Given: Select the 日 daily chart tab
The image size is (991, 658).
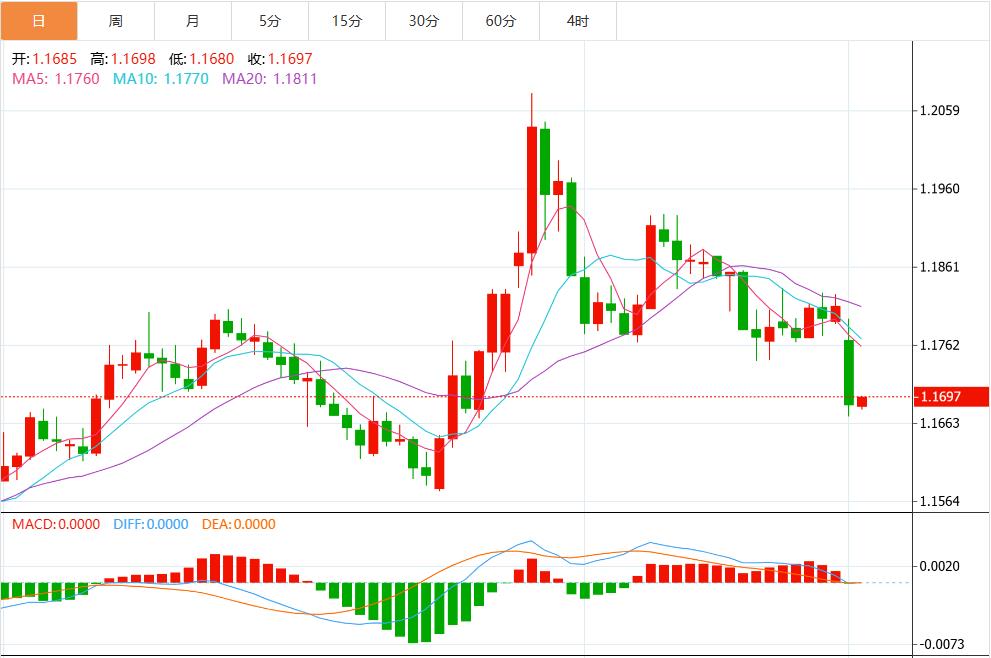Looking at the screenshot, I should (x=39, y=21).
